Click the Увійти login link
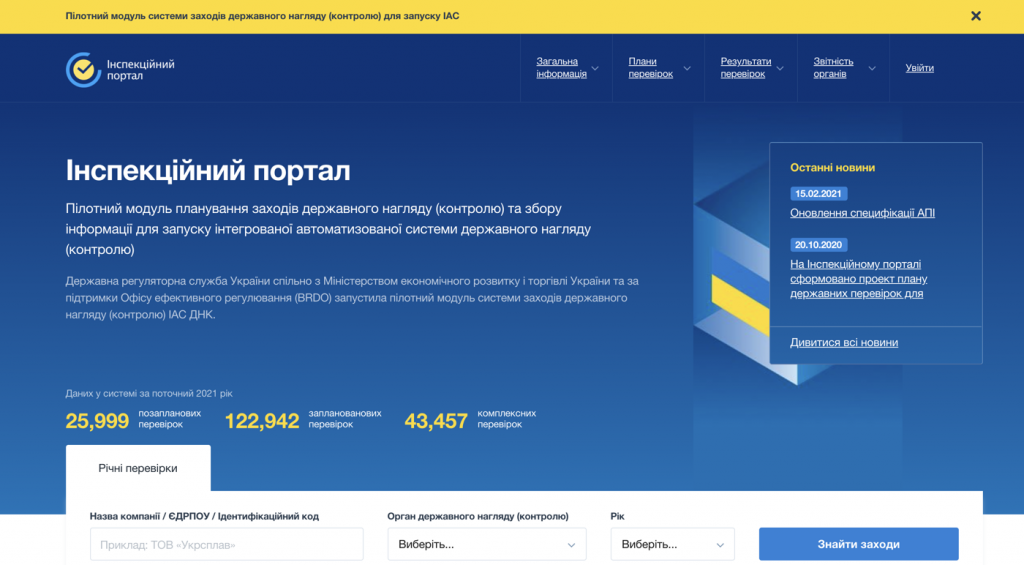 (920, 68)
